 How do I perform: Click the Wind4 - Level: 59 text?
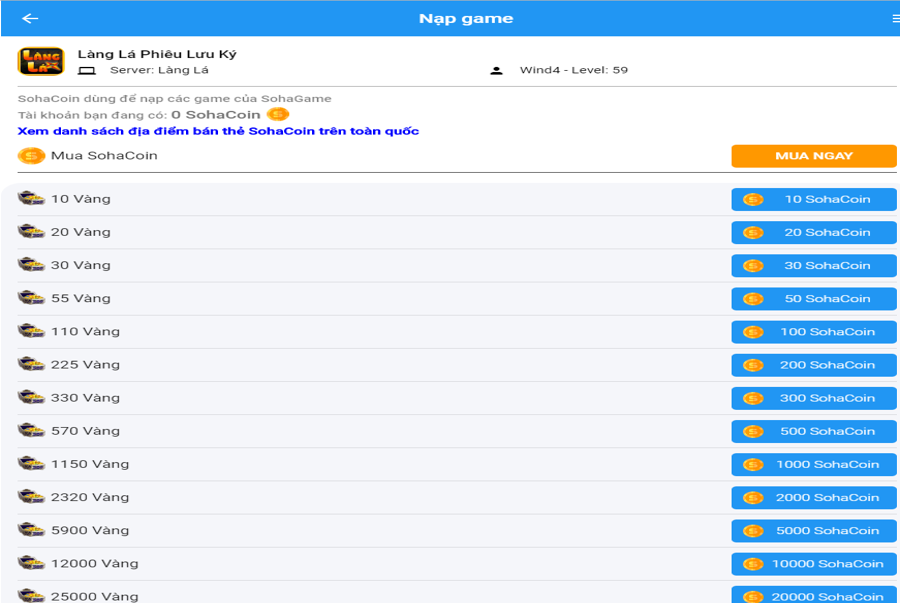click(573, 70)
